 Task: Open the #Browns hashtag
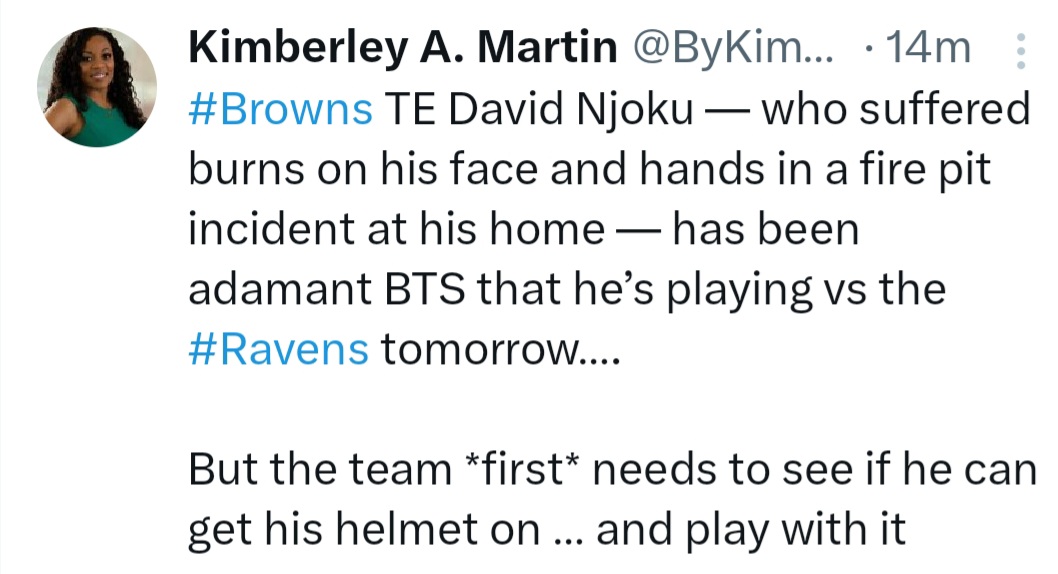pos(280,109)
